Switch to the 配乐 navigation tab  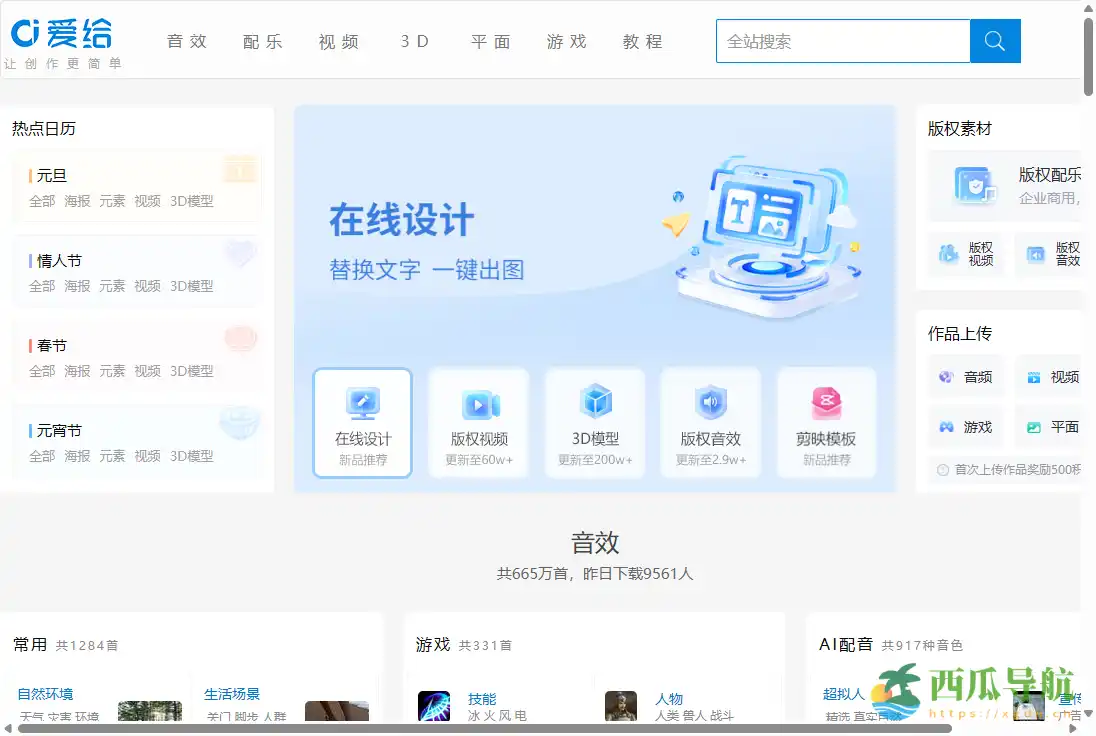(263, 41)
